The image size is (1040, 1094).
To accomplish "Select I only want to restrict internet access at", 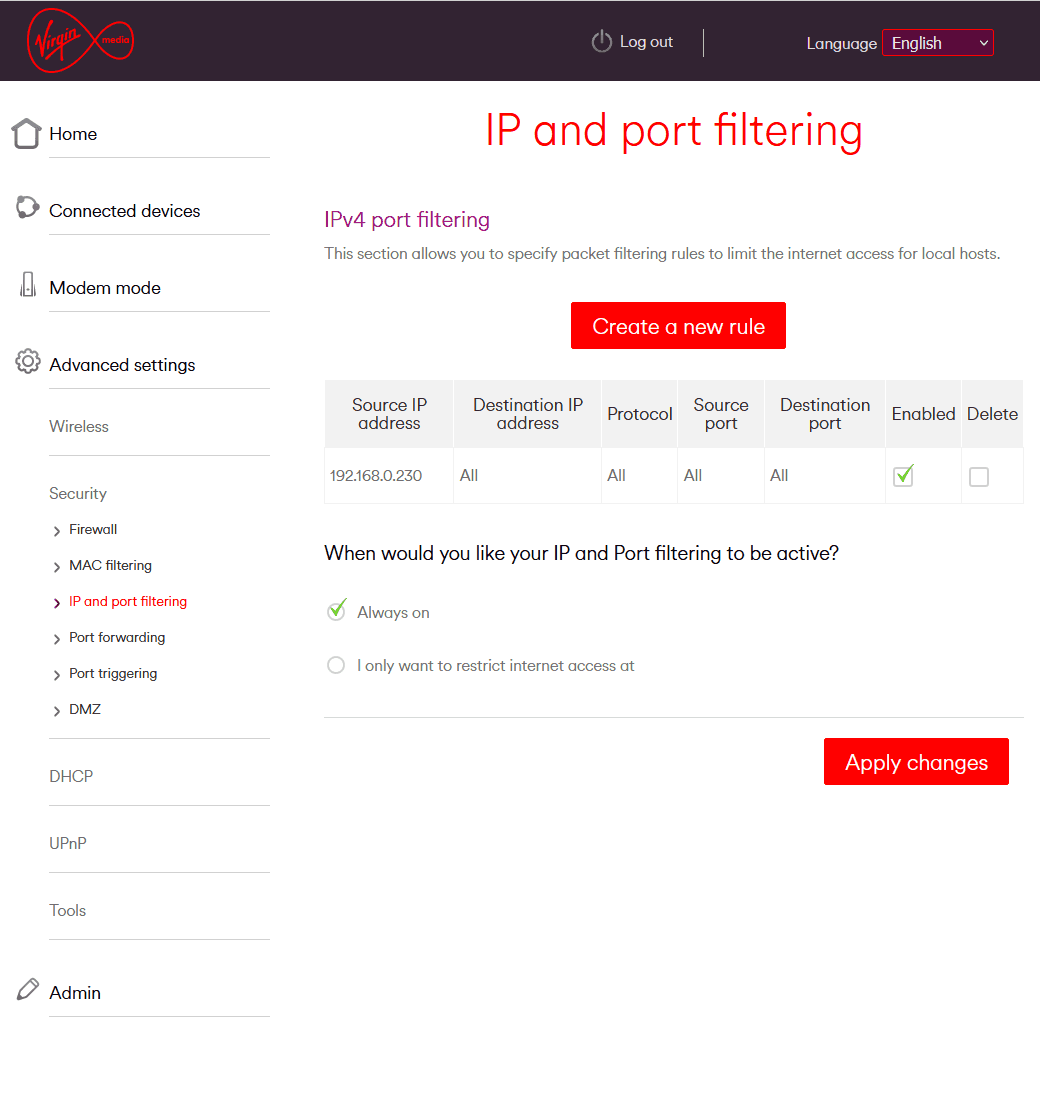I will (336, 665).
